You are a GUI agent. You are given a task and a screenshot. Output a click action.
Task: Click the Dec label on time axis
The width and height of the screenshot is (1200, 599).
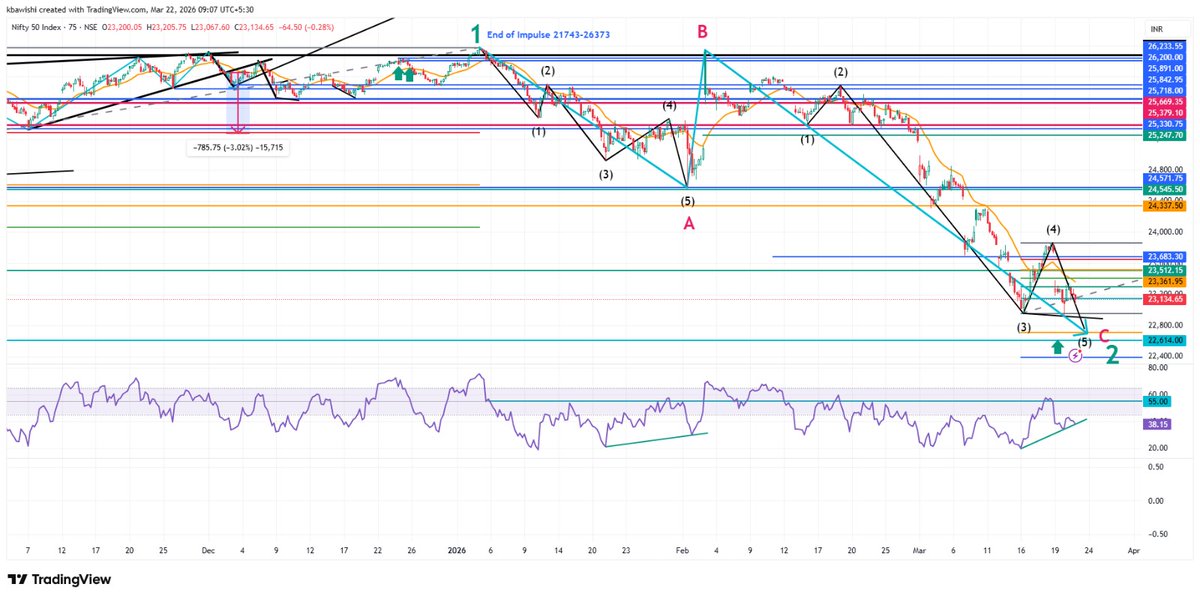[208, 550]
